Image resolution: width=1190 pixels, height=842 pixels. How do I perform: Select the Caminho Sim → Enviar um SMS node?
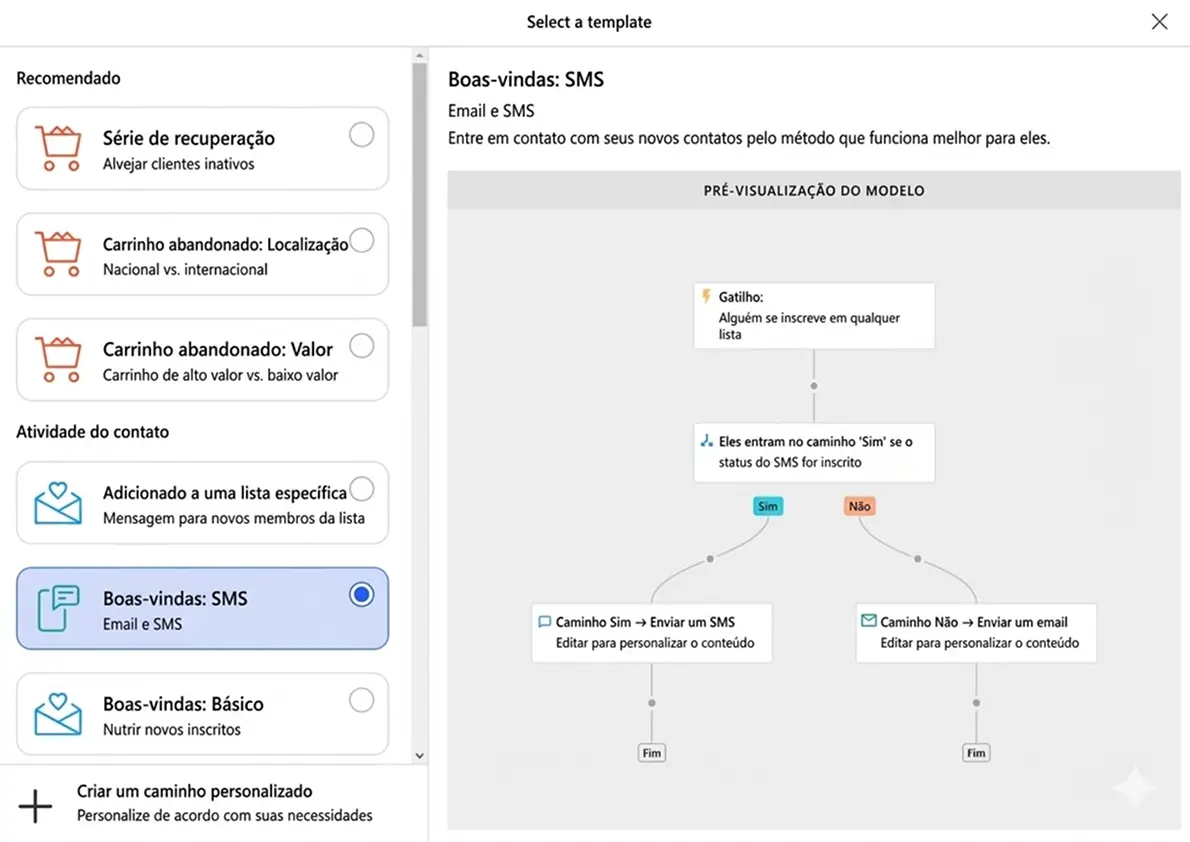pyautogui.click(x=651, y=631)
